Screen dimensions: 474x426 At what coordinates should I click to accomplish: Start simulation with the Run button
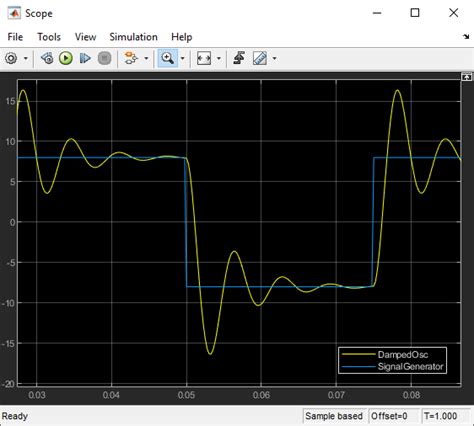coord(66,58)
